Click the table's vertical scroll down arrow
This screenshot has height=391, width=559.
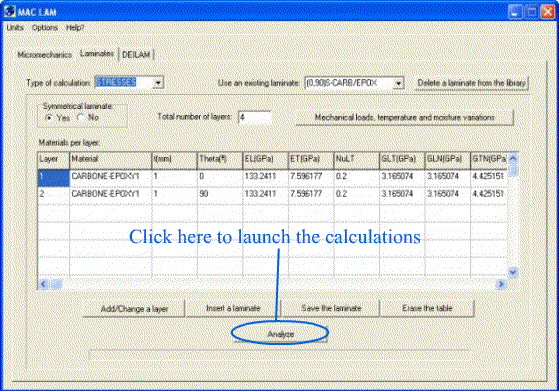pos(513,272)
